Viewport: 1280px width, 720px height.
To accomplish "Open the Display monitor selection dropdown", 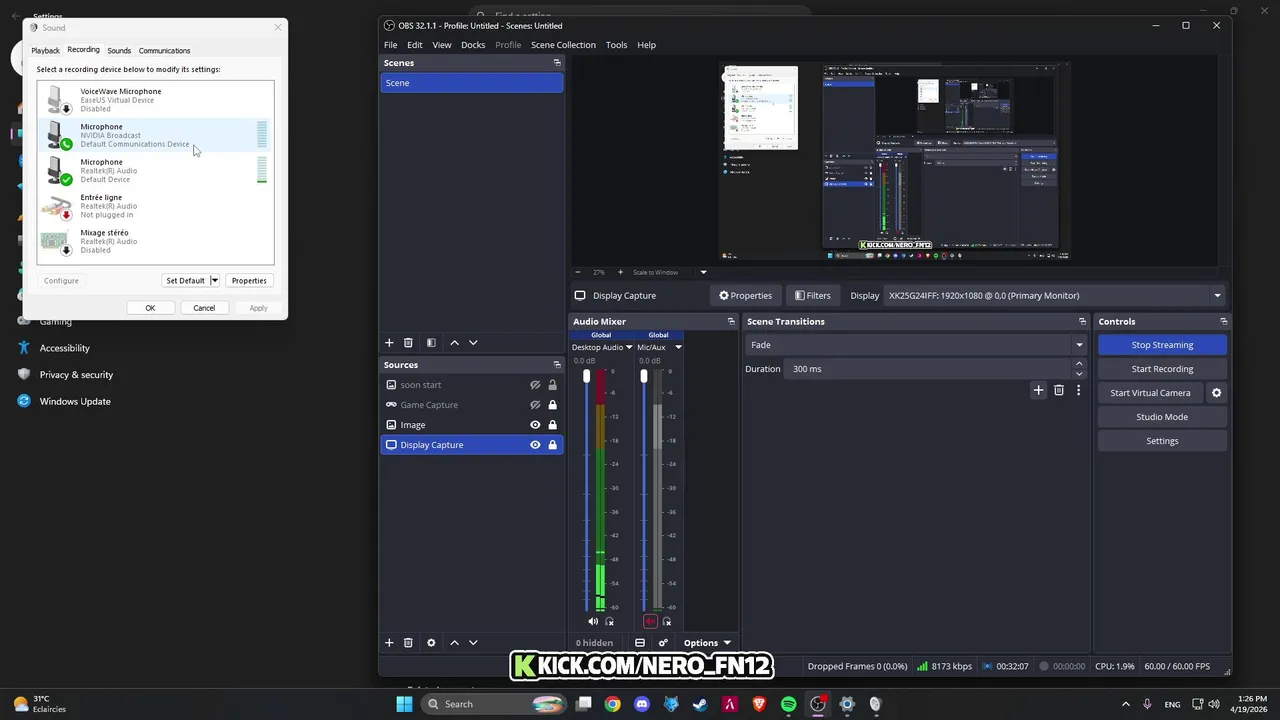I will click(1055, 296).
